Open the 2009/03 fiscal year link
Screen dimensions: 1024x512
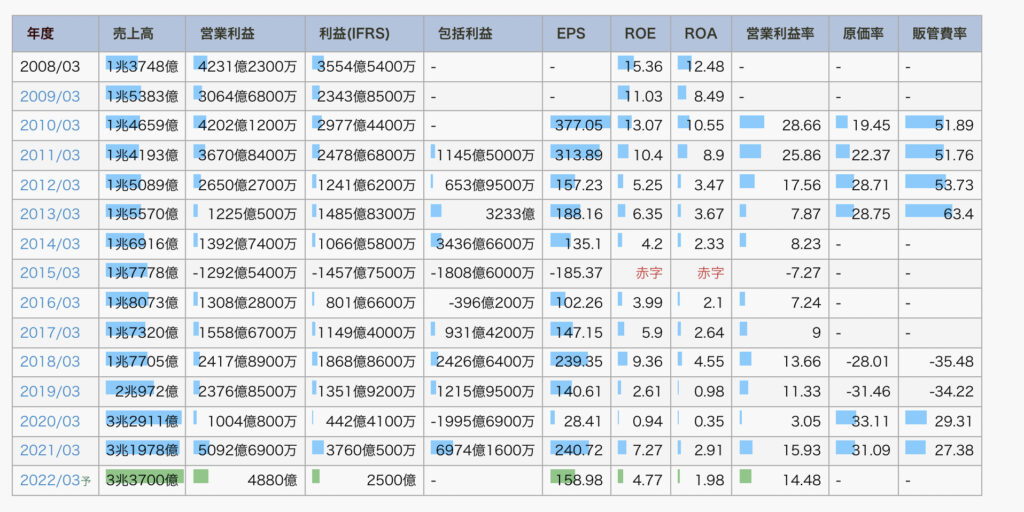[50, 97]
